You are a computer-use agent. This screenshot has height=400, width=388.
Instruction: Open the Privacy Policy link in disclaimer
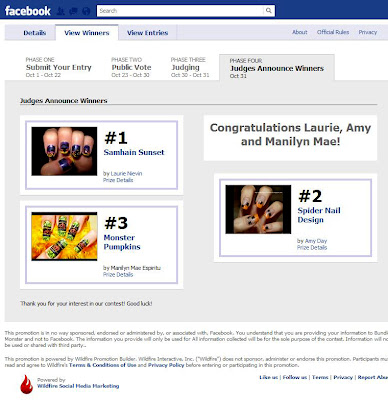coord(166,365)
